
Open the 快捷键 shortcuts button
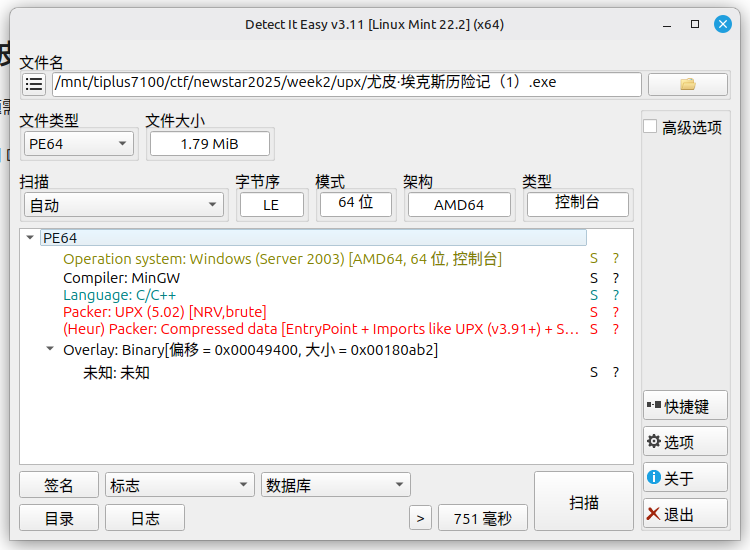(685, 406)
